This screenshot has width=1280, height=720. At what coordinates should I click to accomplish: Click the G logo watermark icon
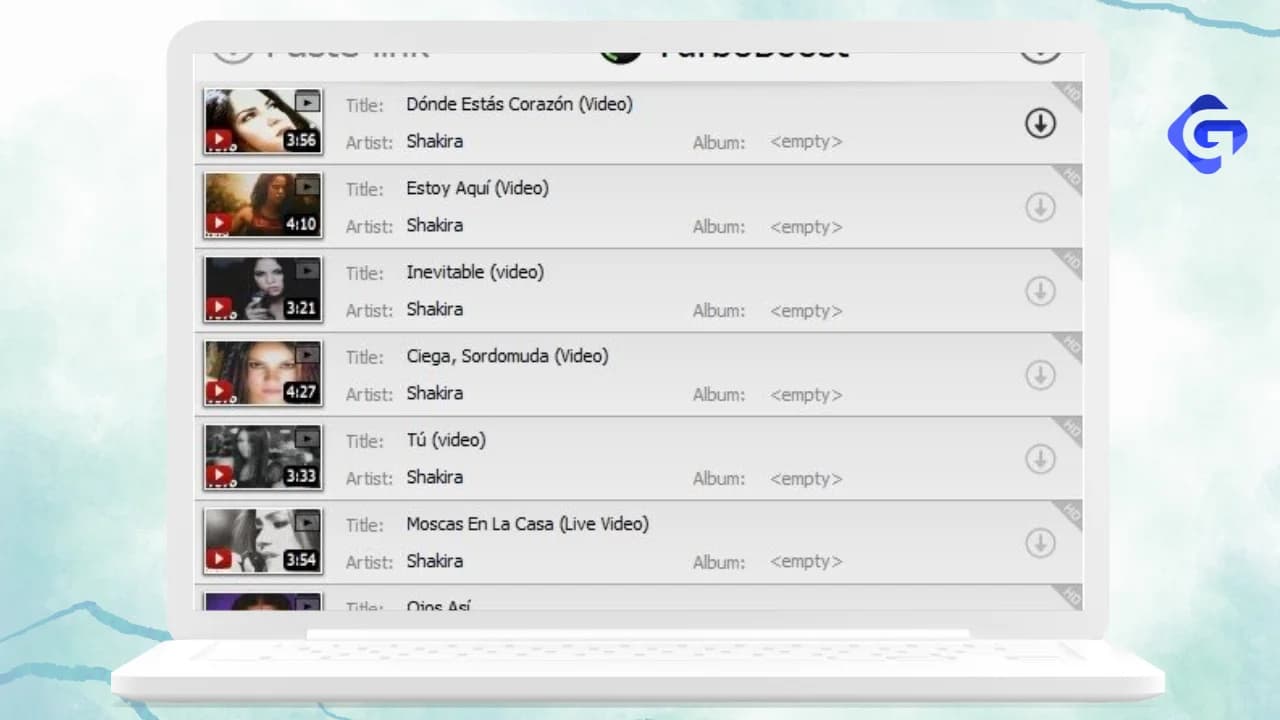pos(1207,134)
